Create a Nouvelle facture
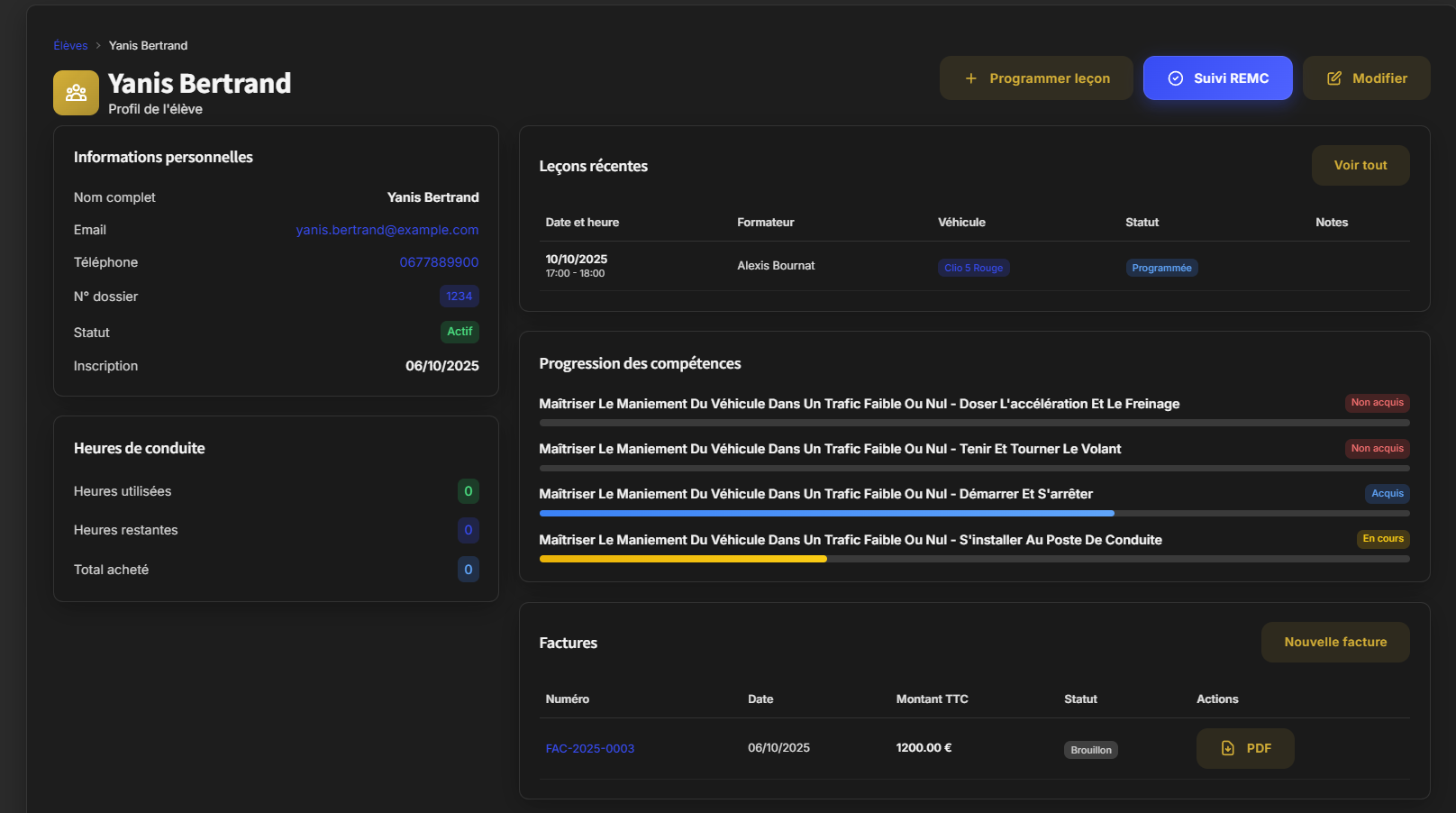Viewport: 1456px width, 813px height. coord(1334,642)
